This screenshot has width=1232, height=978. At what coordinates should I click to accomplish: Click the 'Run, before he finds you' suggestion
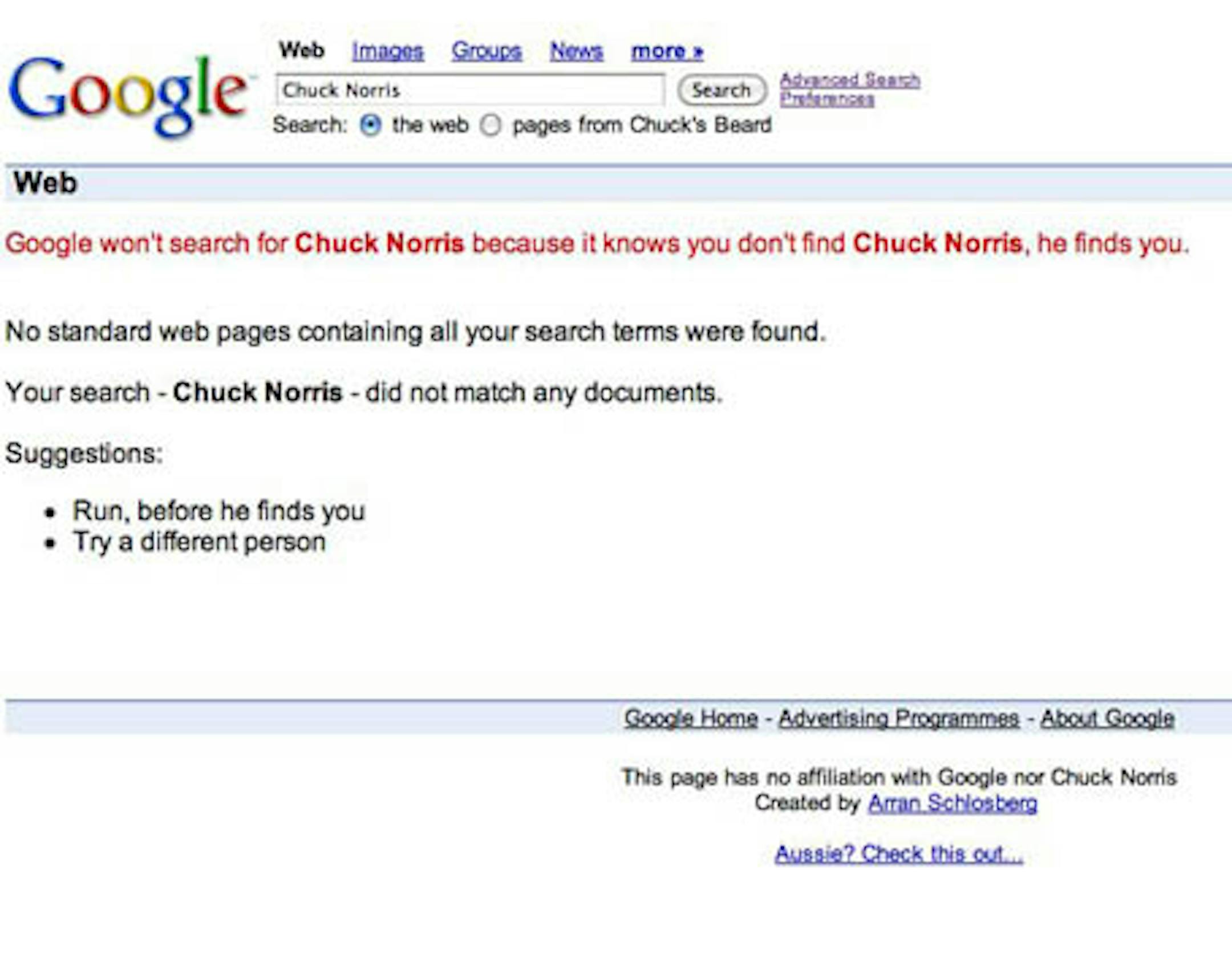pos(218,511)
